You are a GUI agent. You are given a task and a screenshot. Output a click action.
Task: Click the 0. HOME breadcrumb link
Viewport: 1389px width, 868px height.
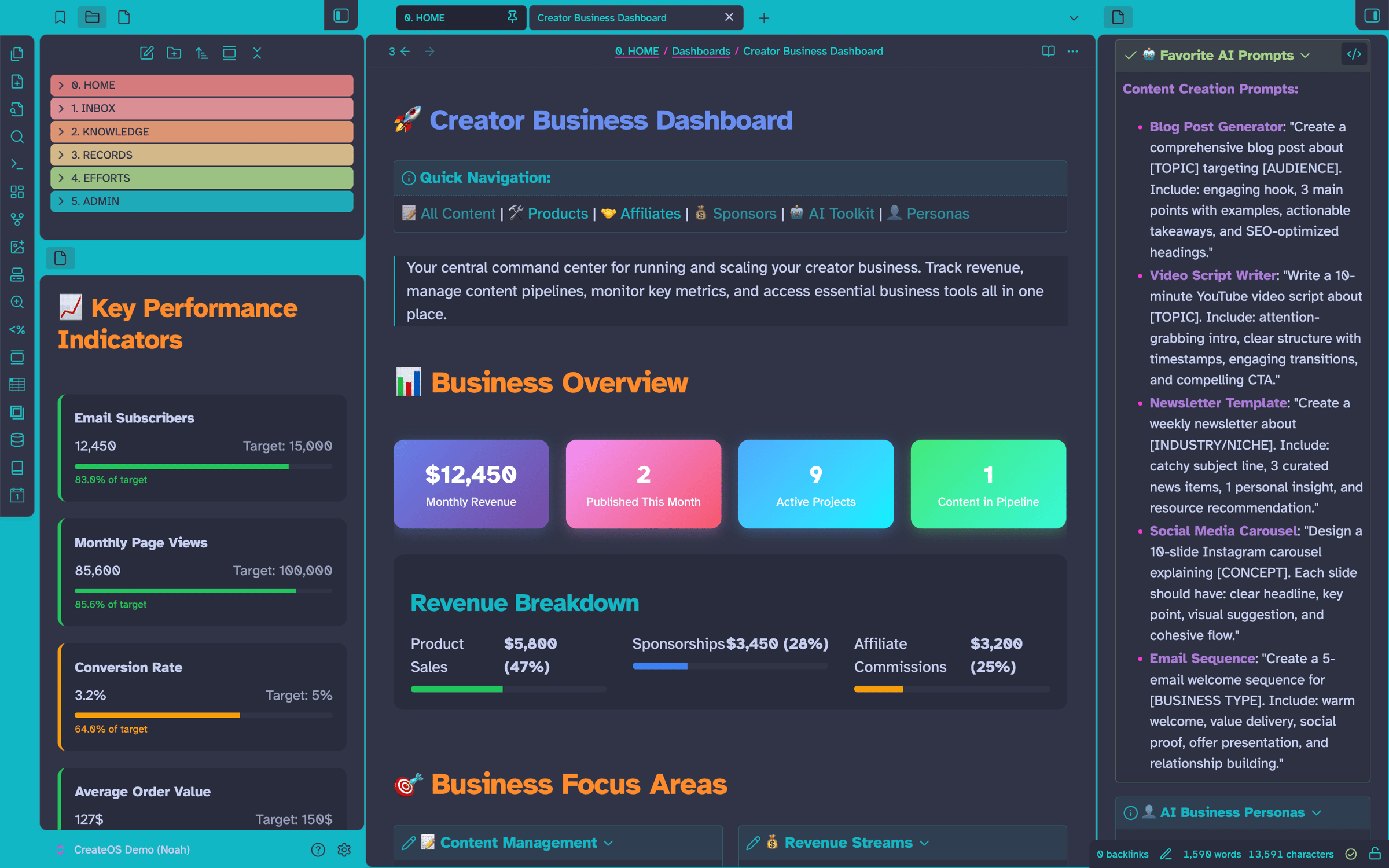(637, 51)
